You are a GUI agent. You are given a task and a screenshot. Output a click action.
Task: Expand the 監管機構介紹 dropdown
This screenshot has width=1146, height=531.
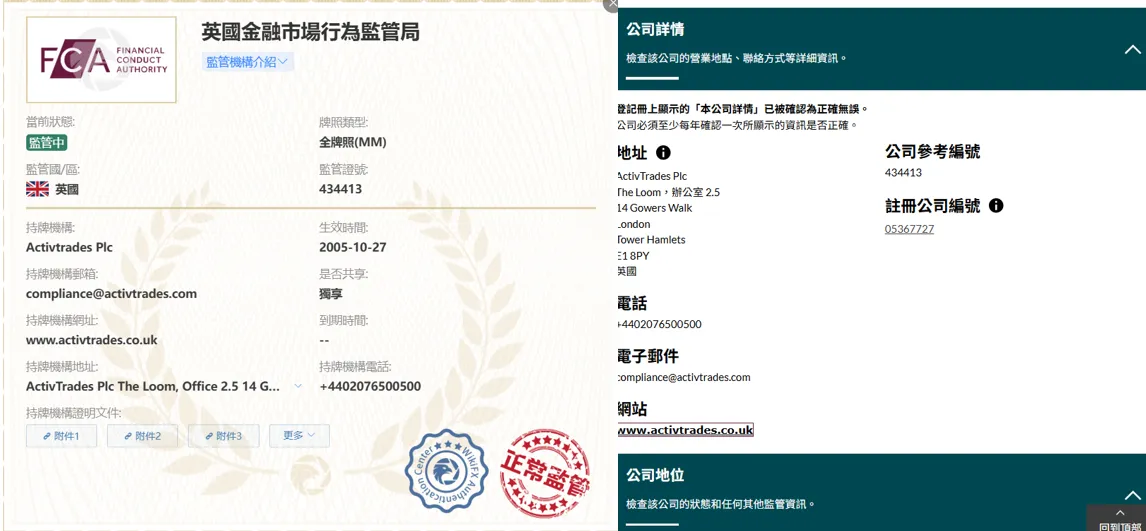click(247, 62)
